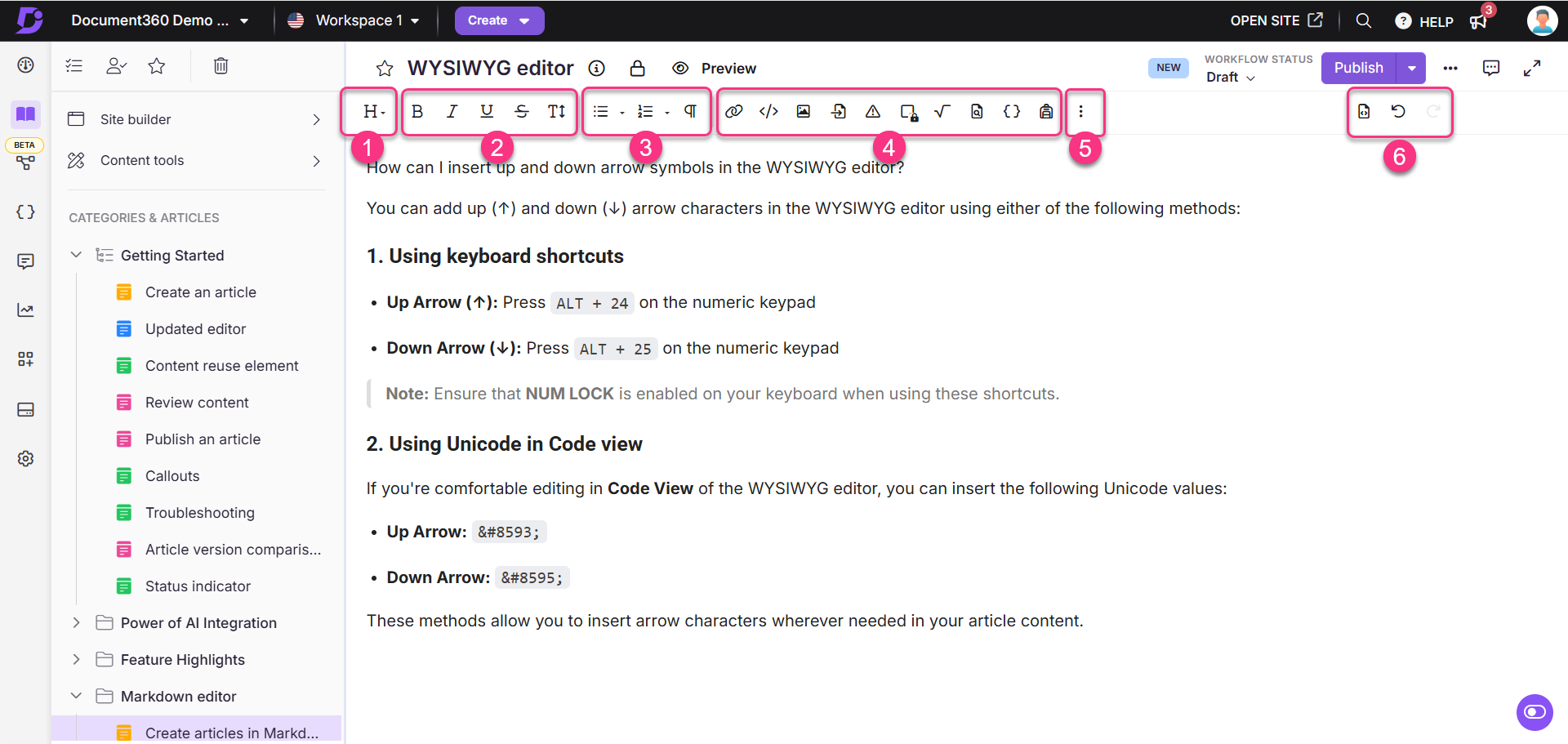Open Settings gear in left rail
Viewport: 1568px width, 744px height.
click(25, 458)
